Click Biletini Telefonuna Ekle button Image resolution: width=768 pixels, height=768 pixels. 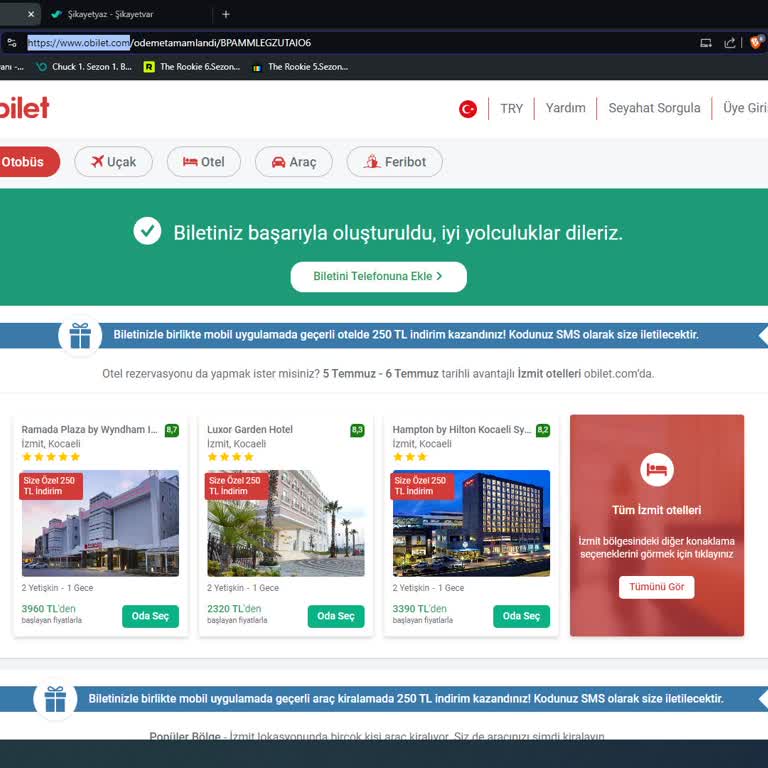378,277
